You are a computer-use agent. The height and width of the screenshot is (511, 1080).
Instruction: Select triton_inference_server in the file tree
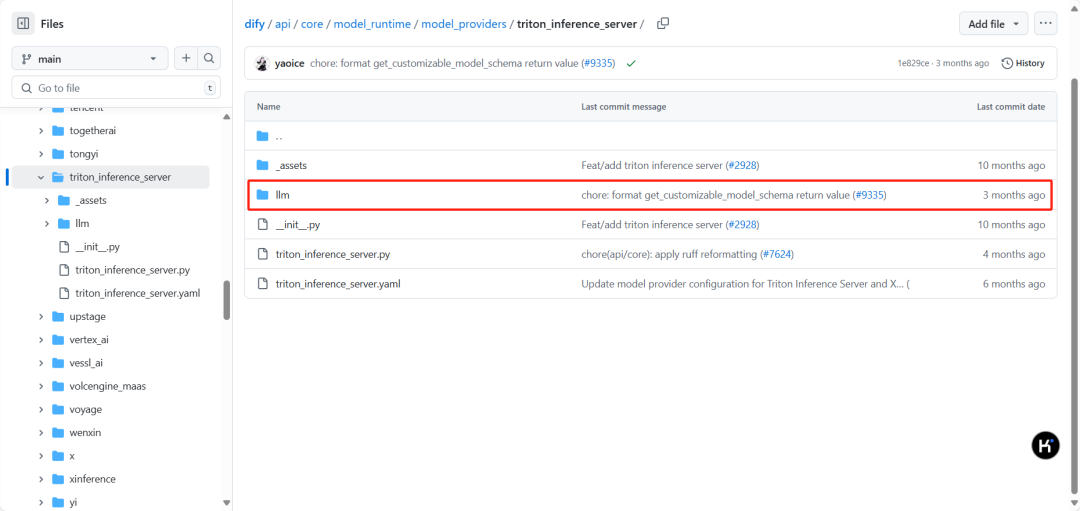tap(121, 177)
